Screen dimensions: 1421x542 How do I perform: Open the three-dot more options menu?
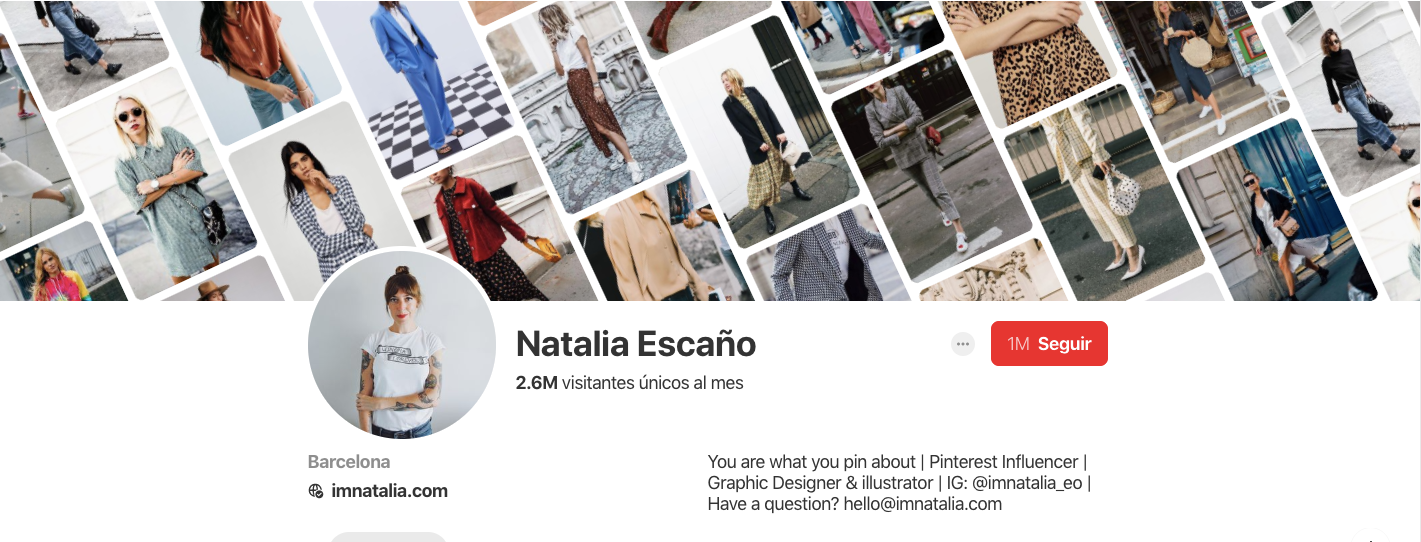click(963, 344)
